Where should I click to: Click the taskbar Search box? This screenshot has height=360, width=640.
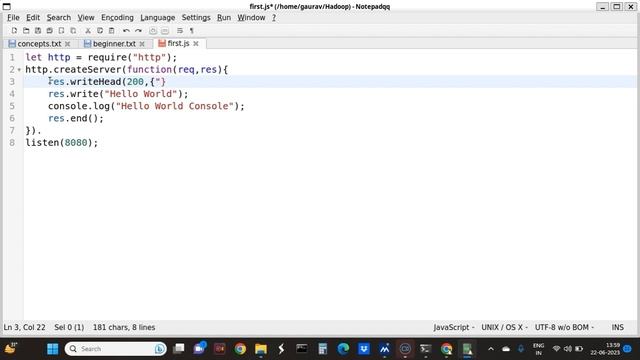coord(116,349)
